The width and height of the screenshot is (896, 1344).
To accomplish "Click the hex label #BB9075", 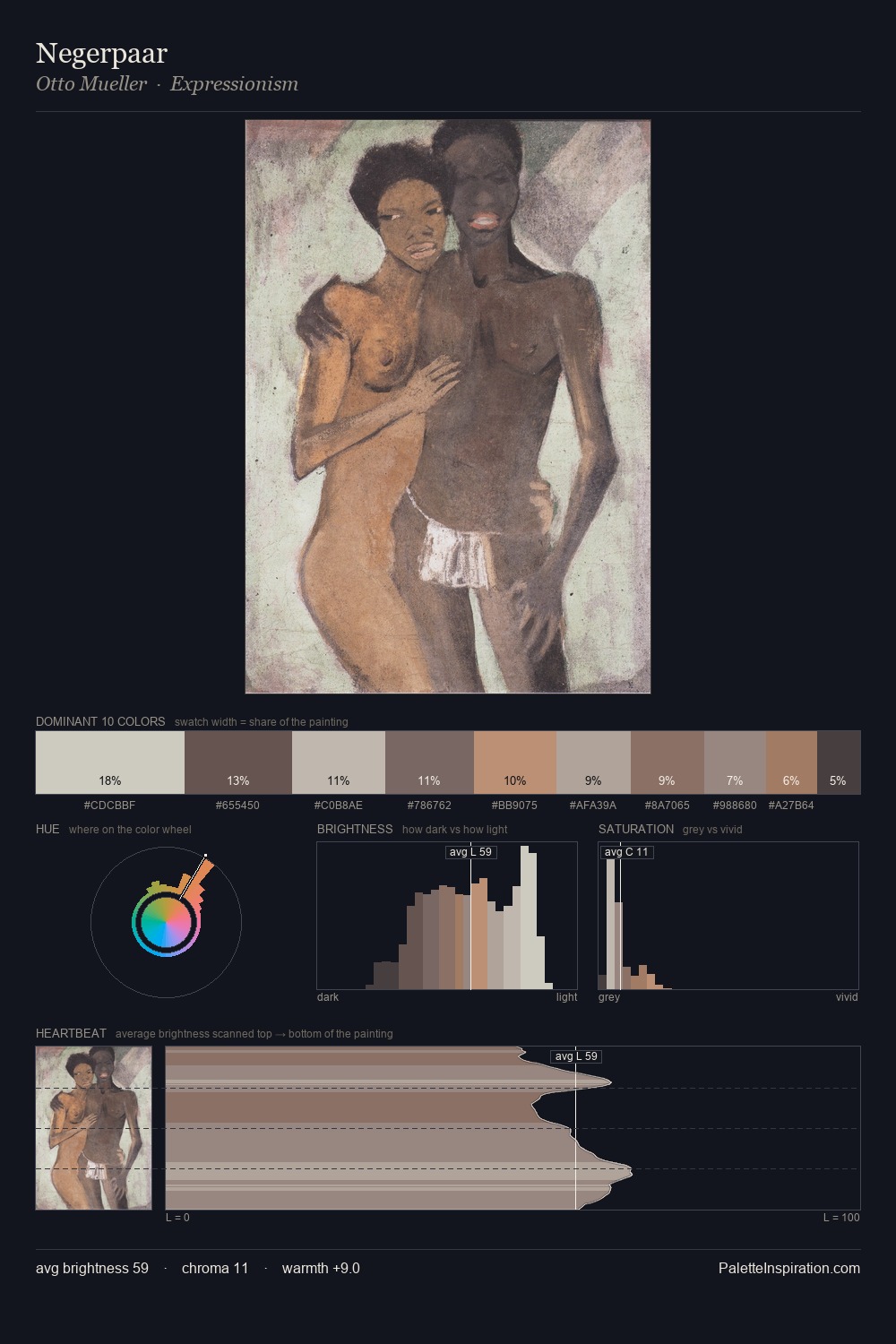I will tap(515, 805).
